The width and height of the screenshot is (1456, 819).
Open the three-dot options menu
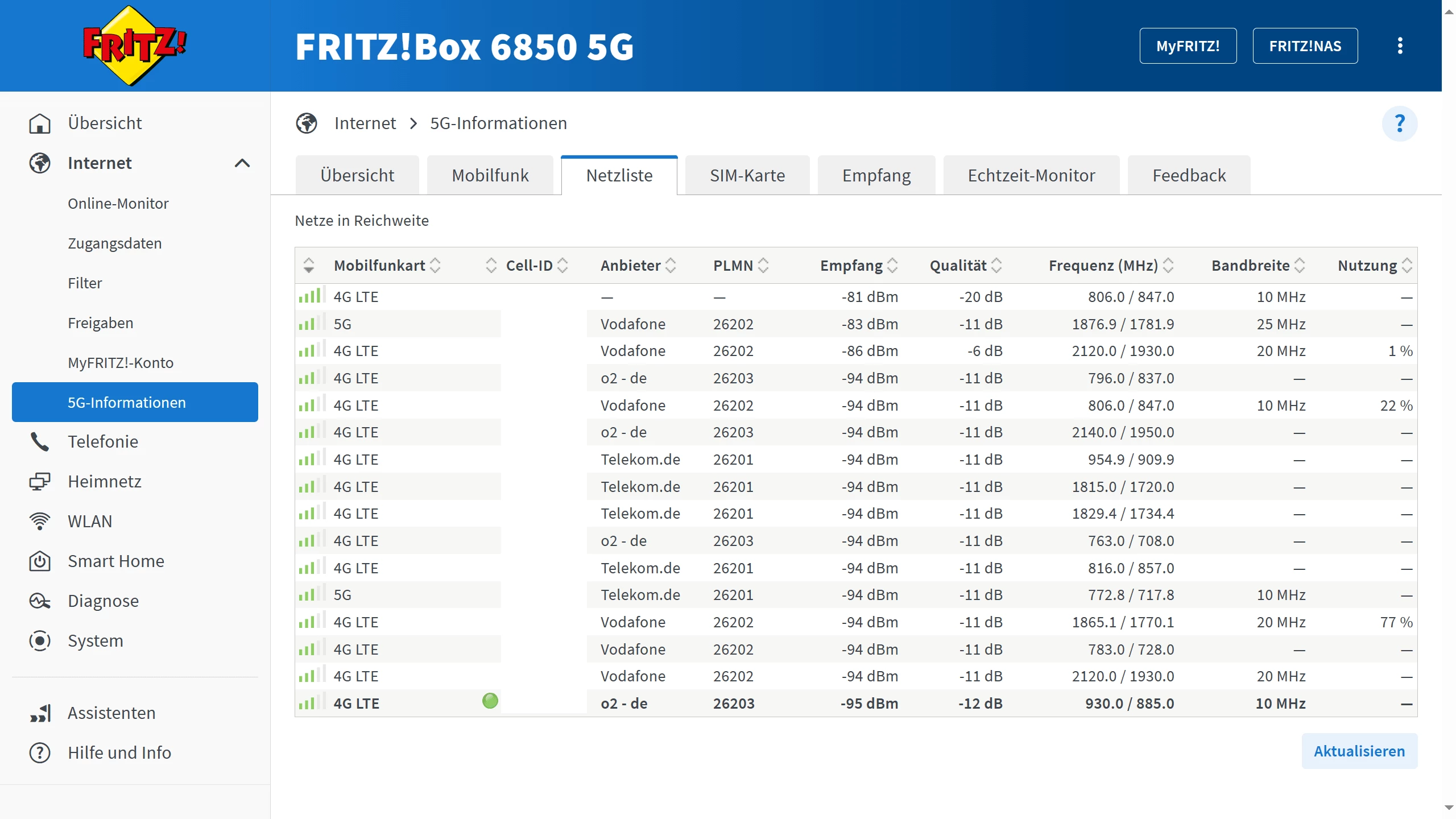point(1400,45)
